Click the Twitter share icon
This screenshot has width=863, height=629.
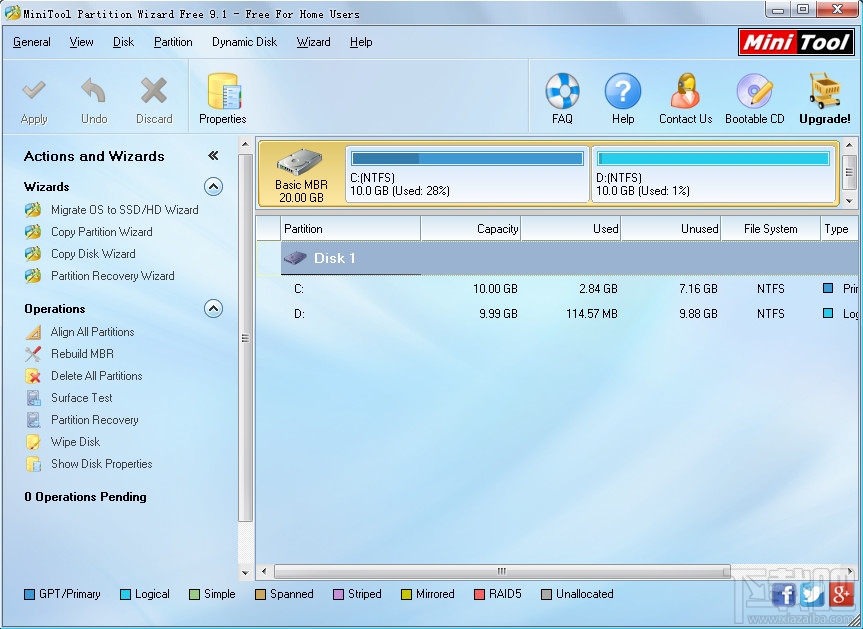[812, 595]
